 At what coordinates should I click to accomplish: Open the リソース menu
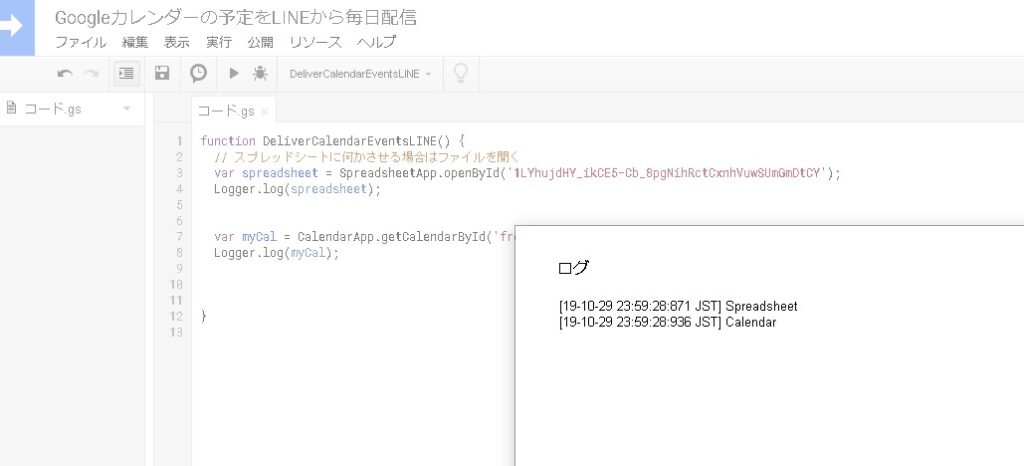(x=315, y=42)
